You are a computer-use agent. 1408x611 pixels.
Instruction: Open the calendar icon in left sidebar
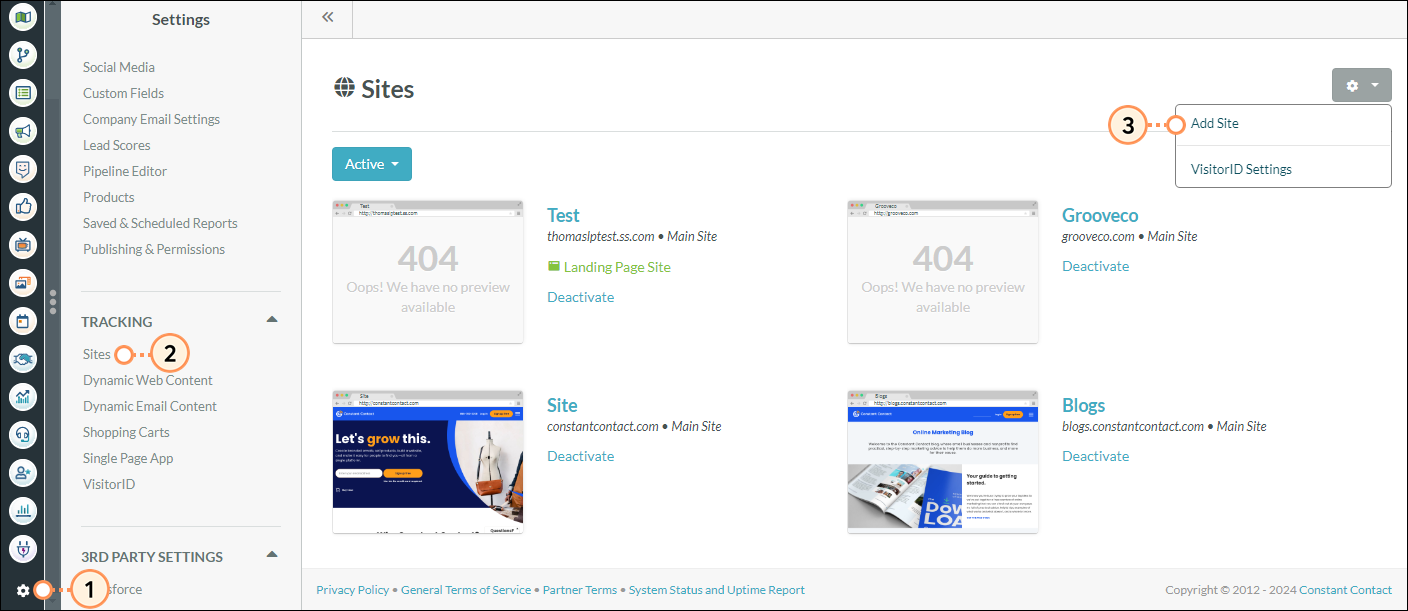pos(23,321)
